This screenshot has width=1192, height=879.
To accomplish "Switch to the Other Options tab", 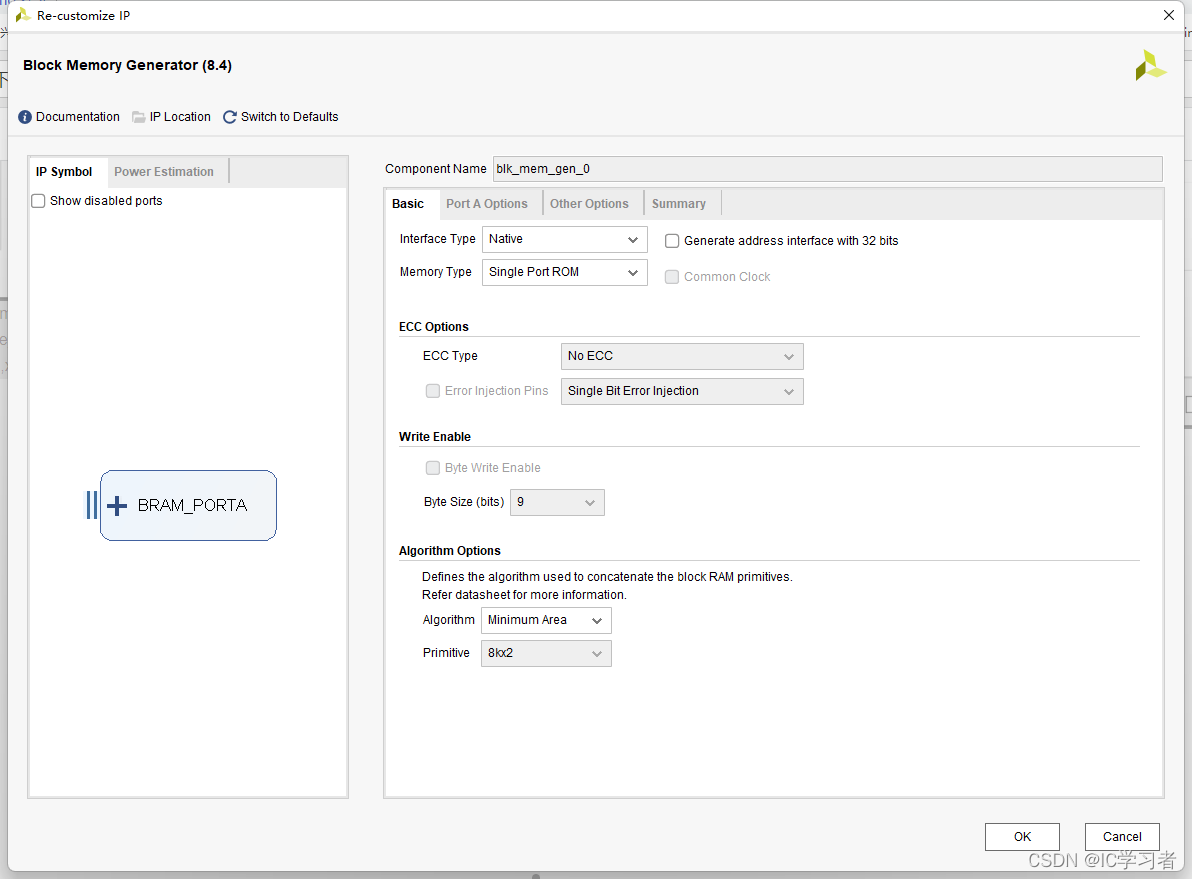I will tap(589, 204).
